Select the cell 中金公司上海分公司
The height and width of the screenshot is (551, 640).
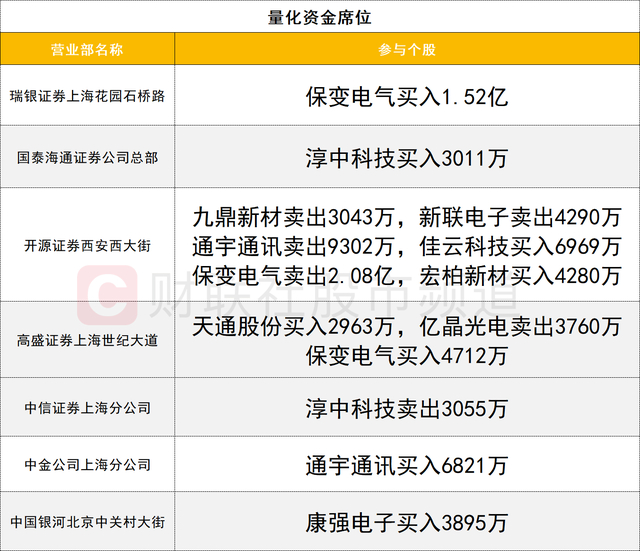pos(87,464)
